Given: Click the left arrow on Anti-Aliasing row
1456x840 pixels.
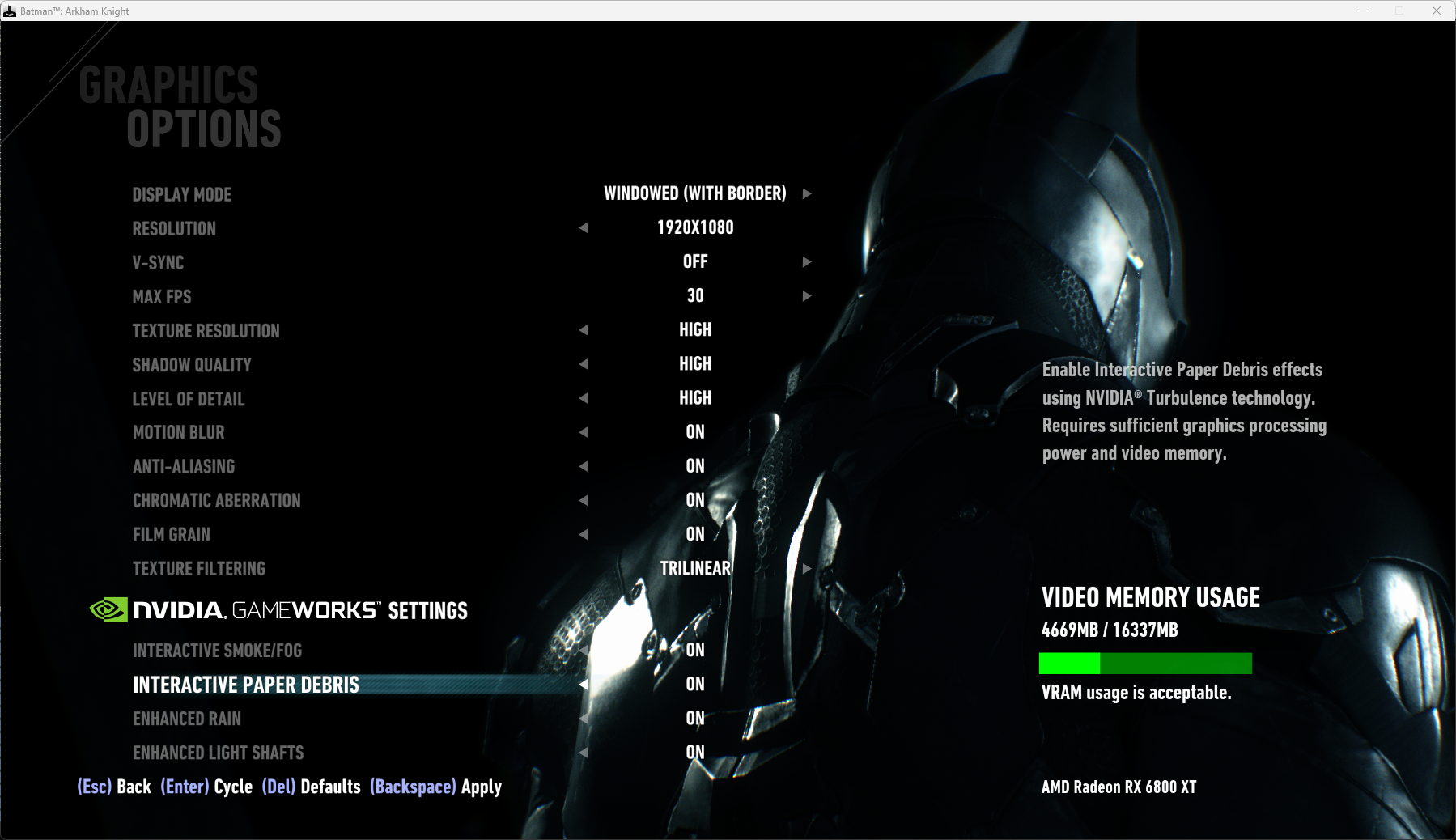Looking at the screenshot, I should (x=584, y=465).
